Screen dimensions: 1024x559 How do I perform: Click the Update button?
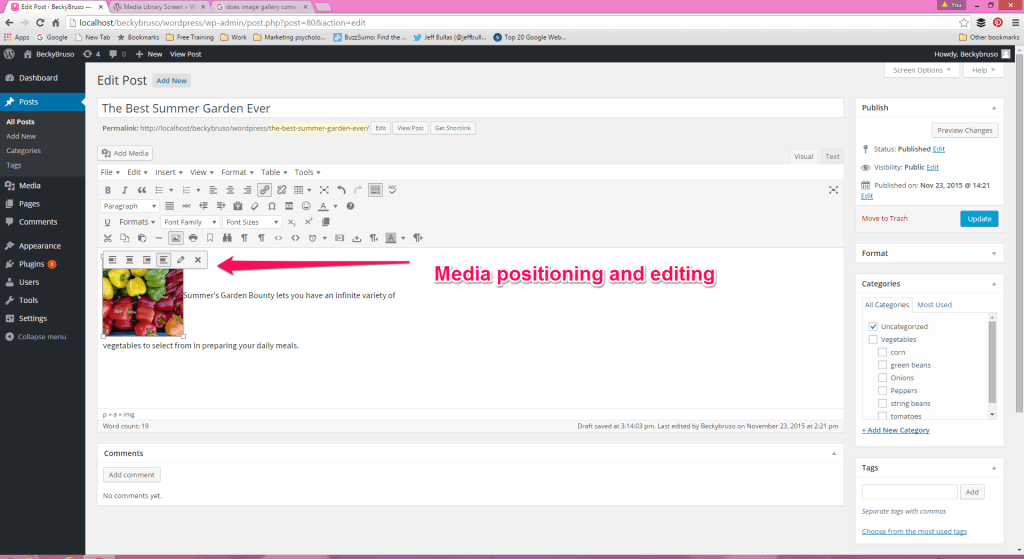979,219
